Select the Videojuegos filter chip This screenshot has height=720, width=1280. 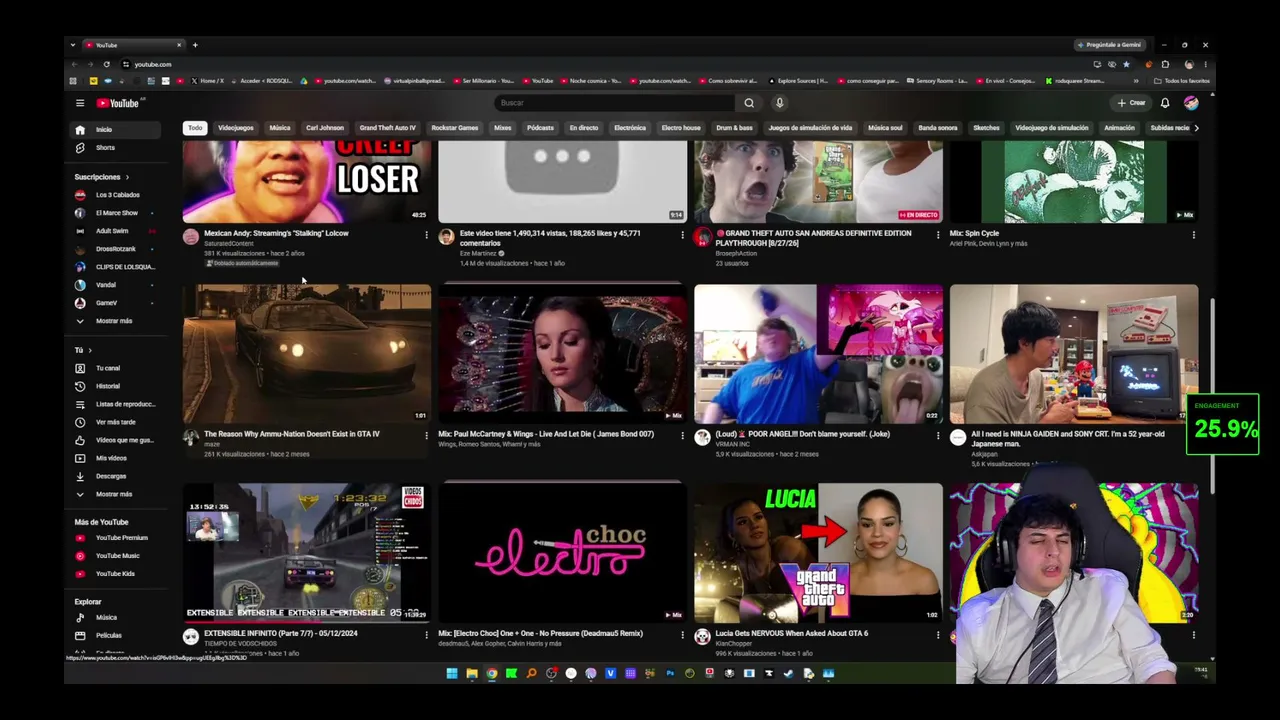236,128
